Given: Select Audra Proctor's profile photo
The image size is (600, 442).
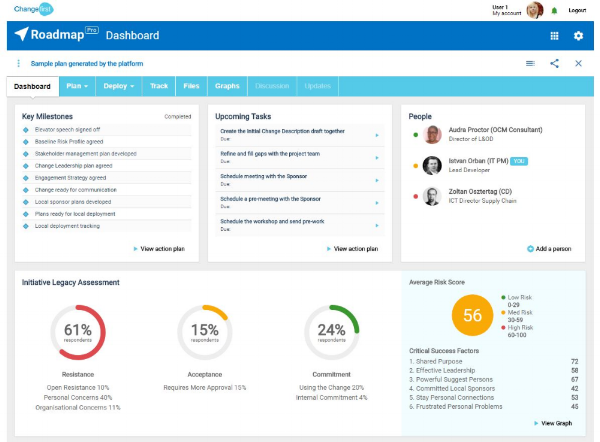Looking at the screenshot, I should pos(432,135).
